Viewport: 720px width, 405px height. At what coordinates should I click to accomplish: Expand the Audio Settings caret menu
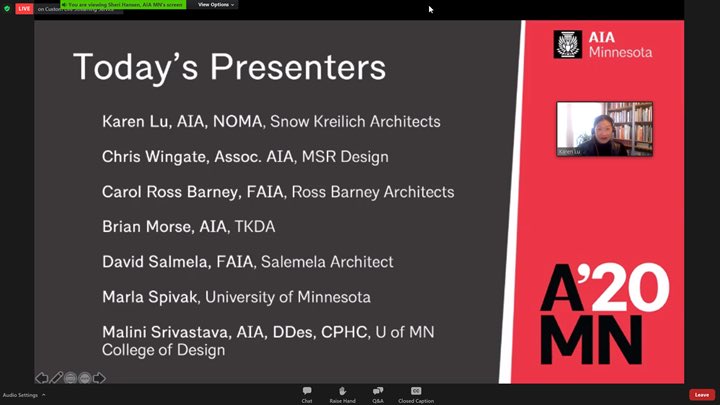tap(44, 395)
